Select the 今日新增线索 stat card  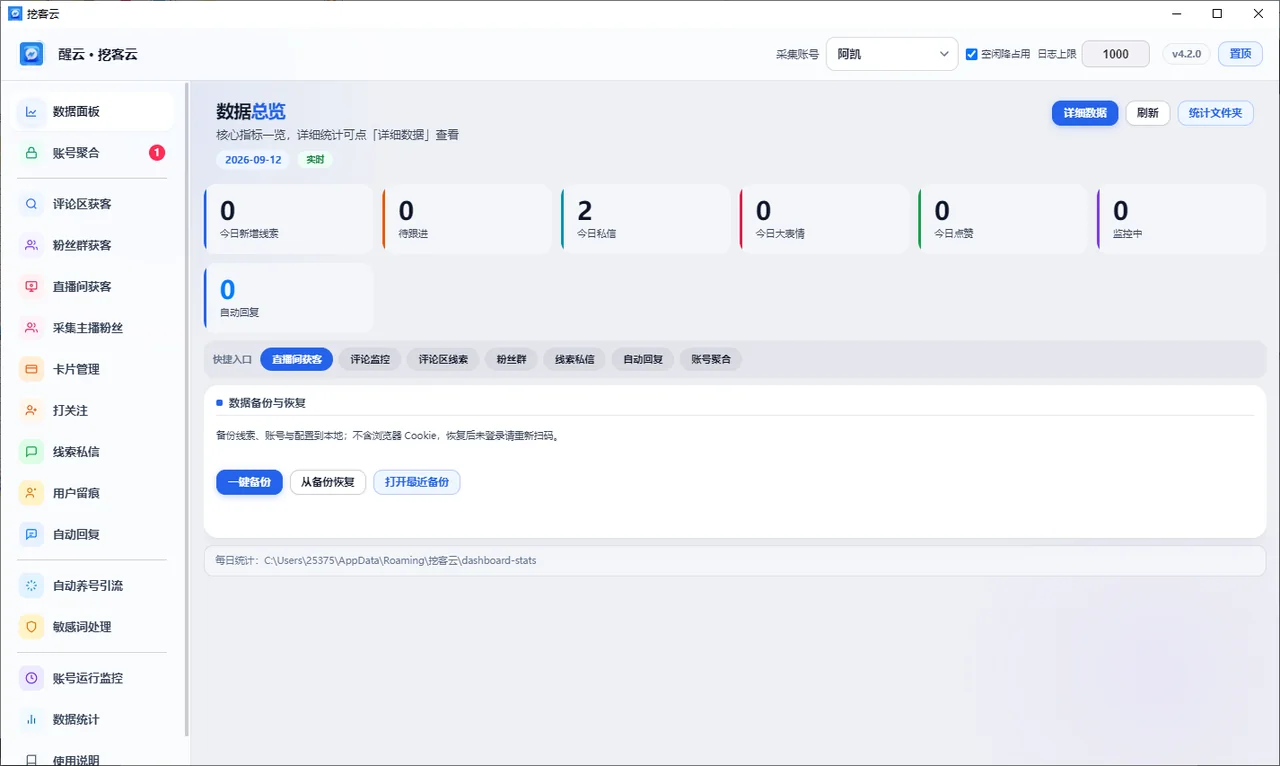point(289,218)
